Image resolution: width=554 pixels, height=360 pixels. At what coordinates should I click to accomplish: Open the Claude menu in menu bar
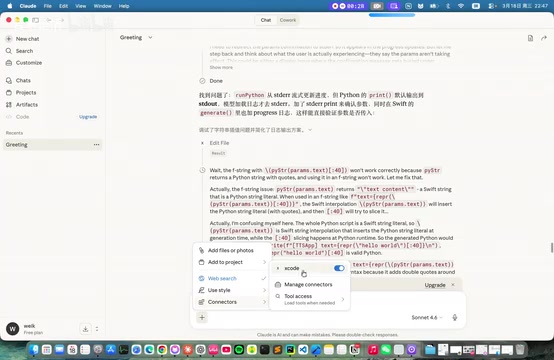[28, 6]
